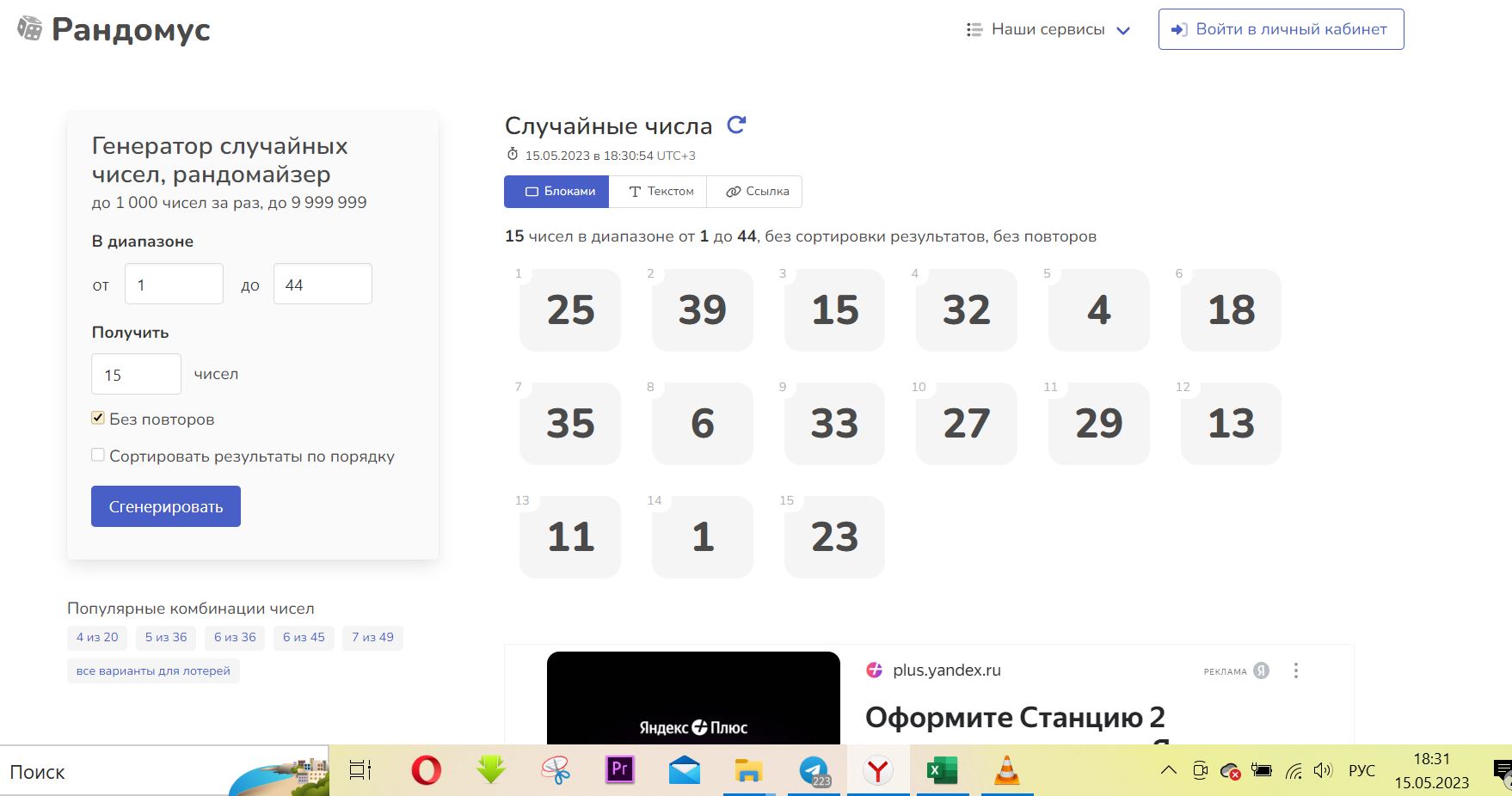This screenshot has height=796, width=1512.
Task: Click the 'Сгенерировать' button
Action: tap(166, 506)
